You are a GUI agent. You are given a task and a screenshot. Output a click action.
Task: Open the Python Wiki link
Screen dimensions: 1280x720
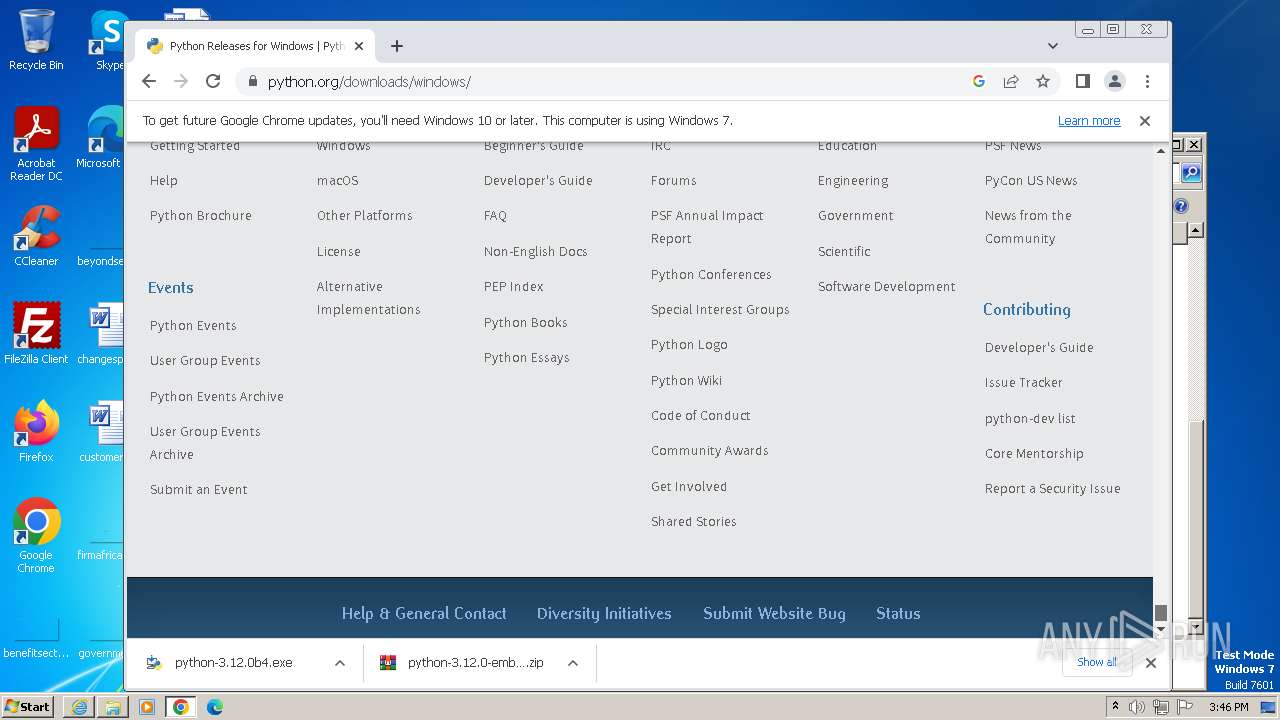click(x=687, y=381)
